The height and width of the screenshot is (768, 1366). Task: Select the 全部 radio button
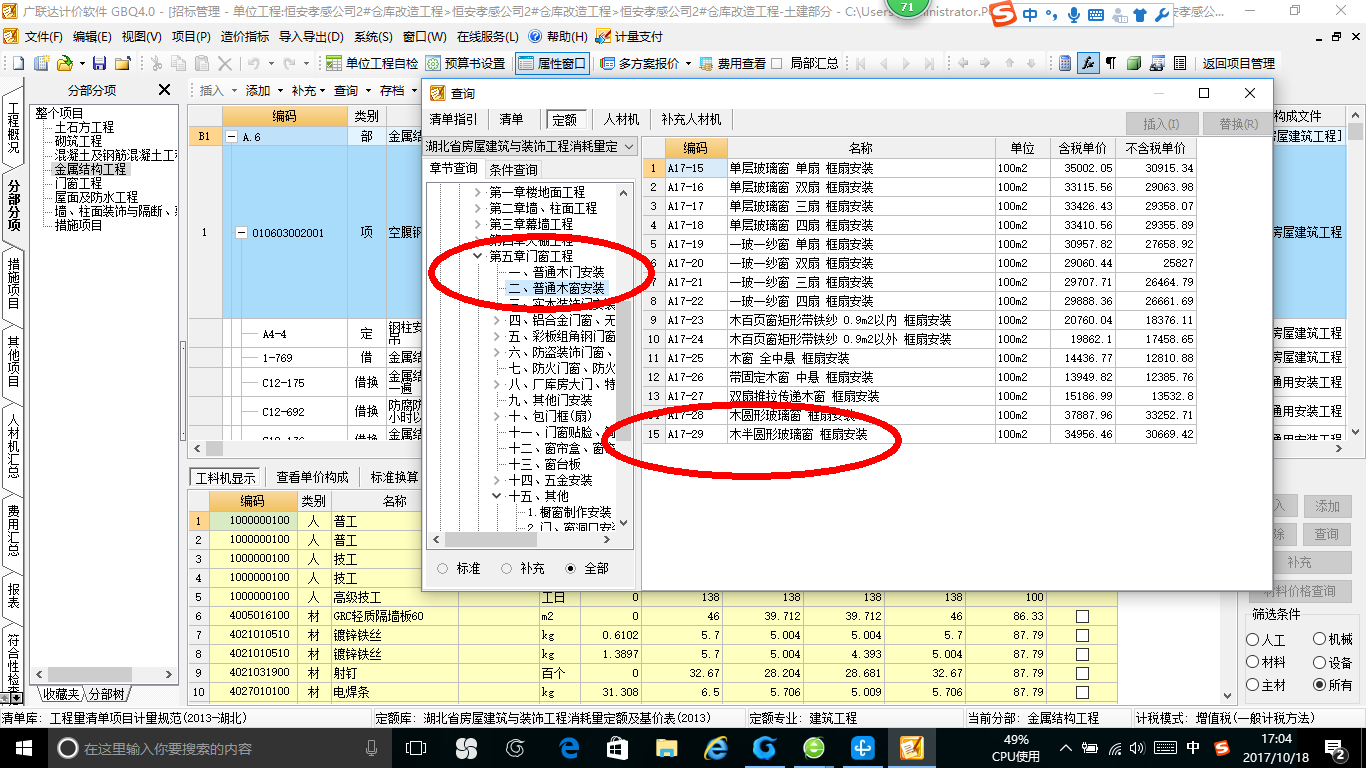pos(571,568)
